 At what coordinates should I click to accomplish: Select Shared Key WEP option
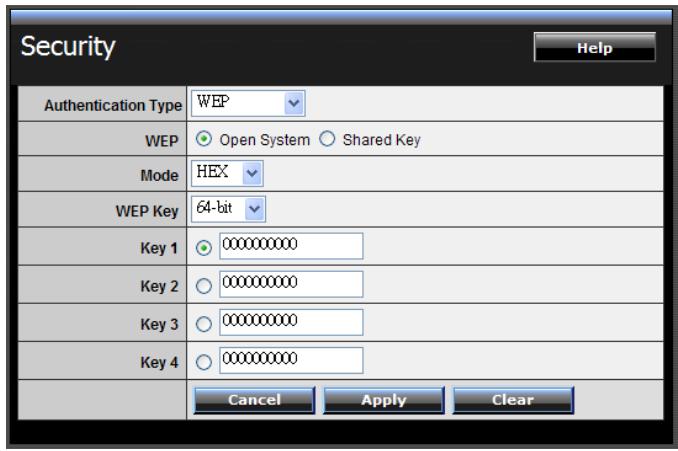pyautogui.click(x=327, y=139)
